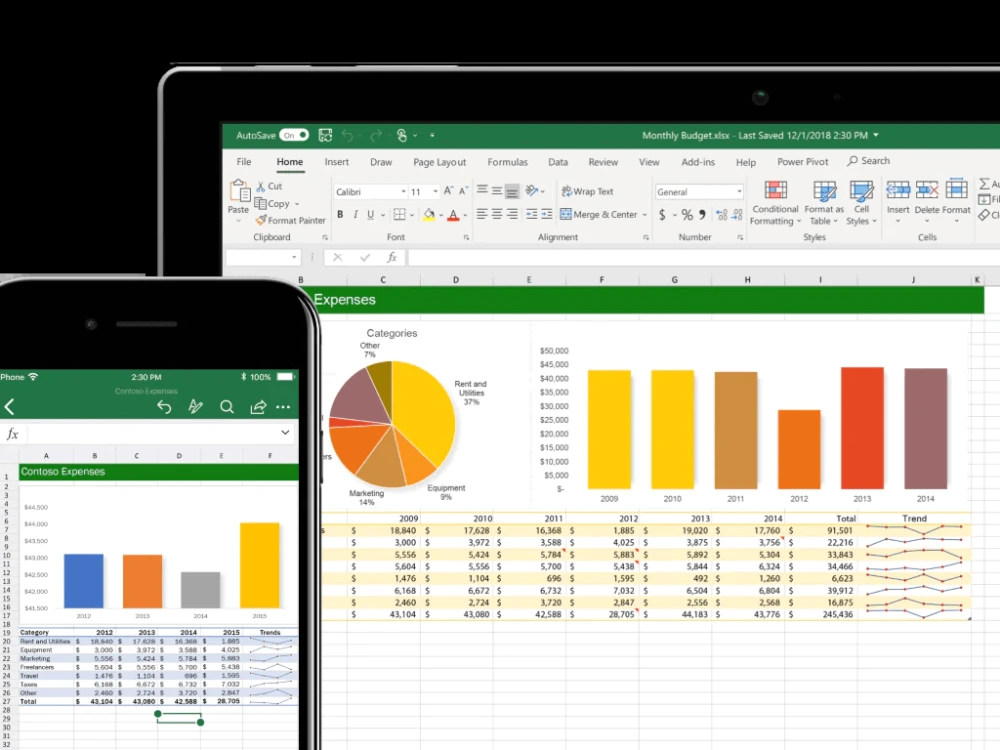Click the Insert Function fx icon

pyautogui.click(x=392, y=257)
